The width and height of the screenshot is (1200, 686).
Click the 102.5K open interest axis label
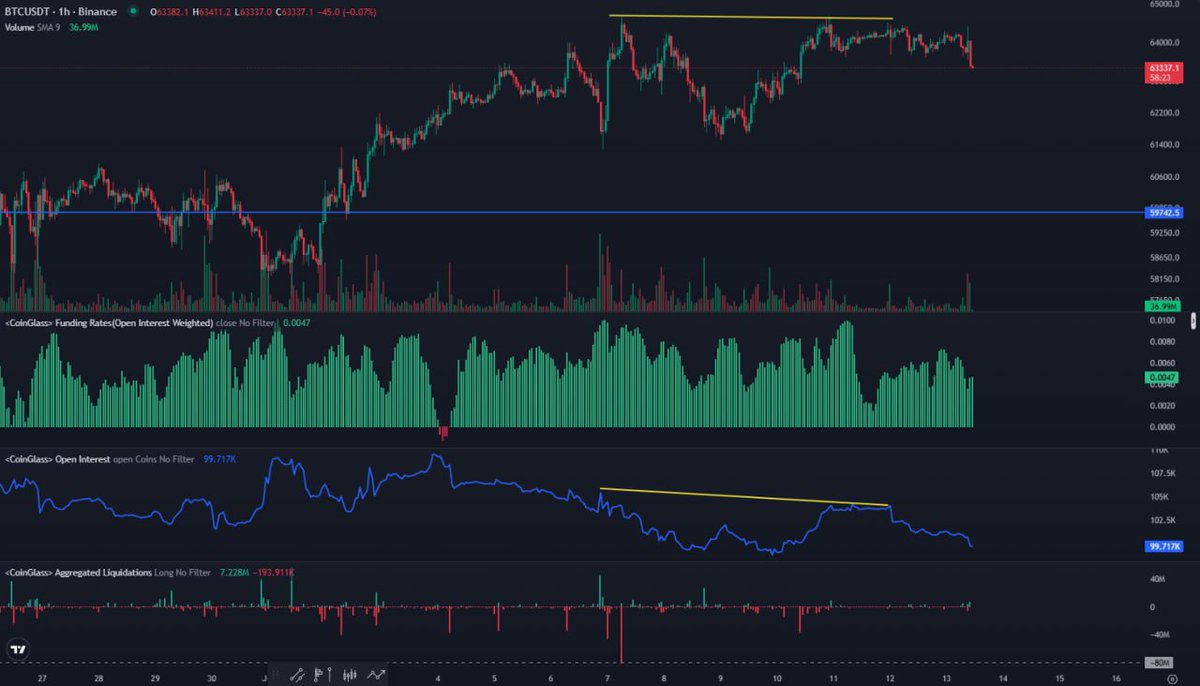[1161, 520]
